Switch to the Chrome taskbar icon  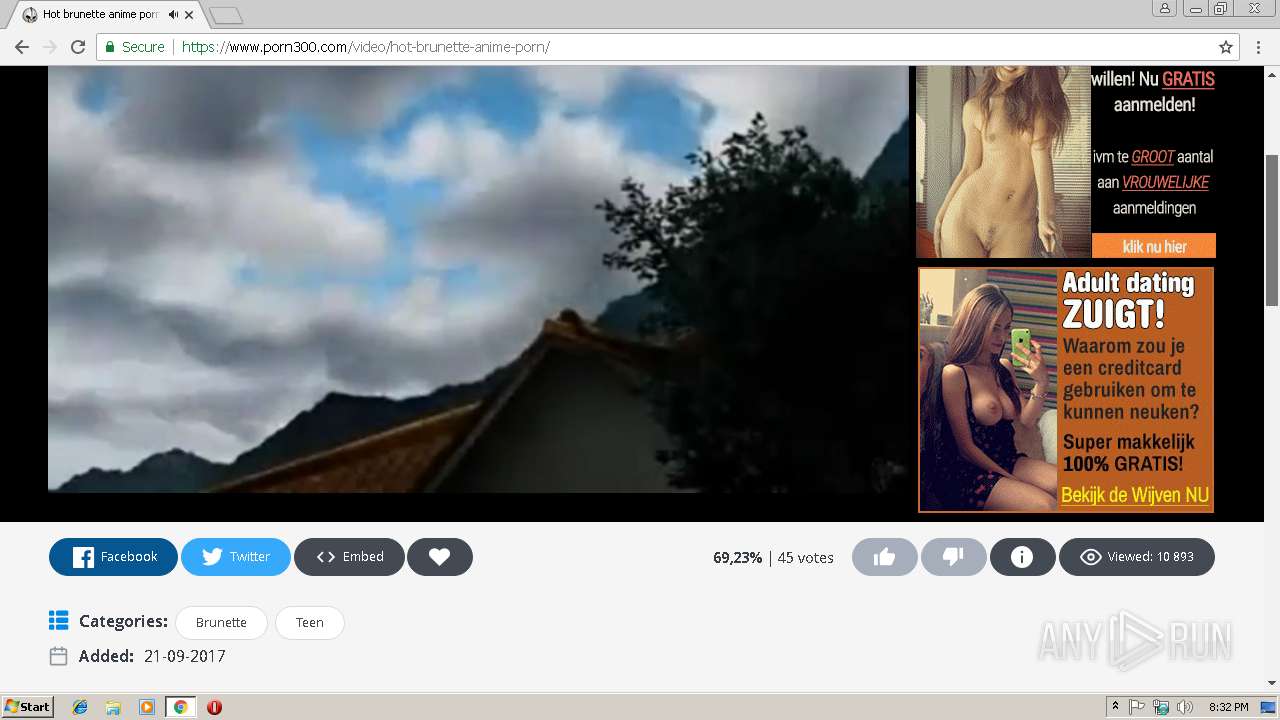point(180,707)
